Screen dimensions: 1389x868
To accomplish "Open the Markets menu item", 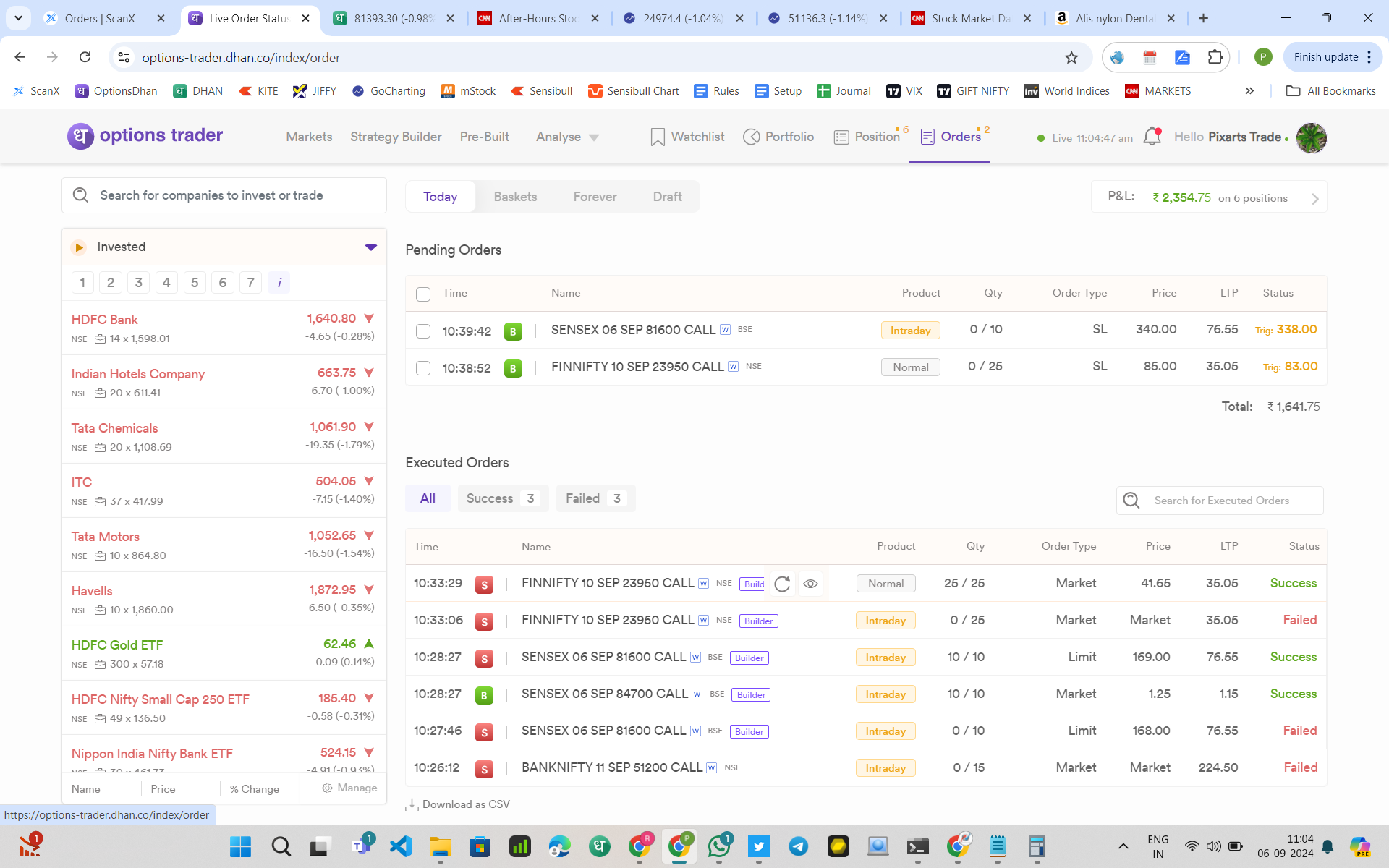I will [x=309, y=137].
